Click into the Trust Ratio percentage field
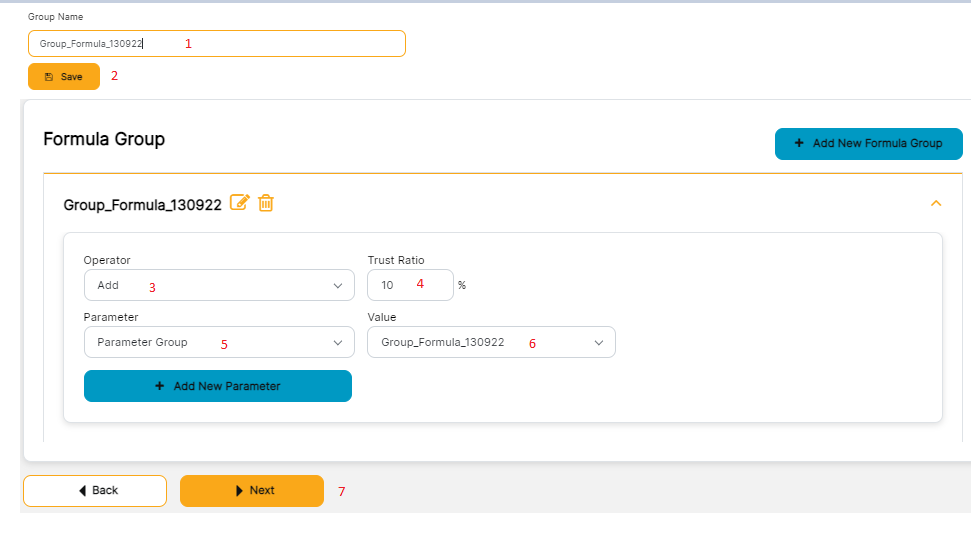The image size is (971, 539). [410, 285]
